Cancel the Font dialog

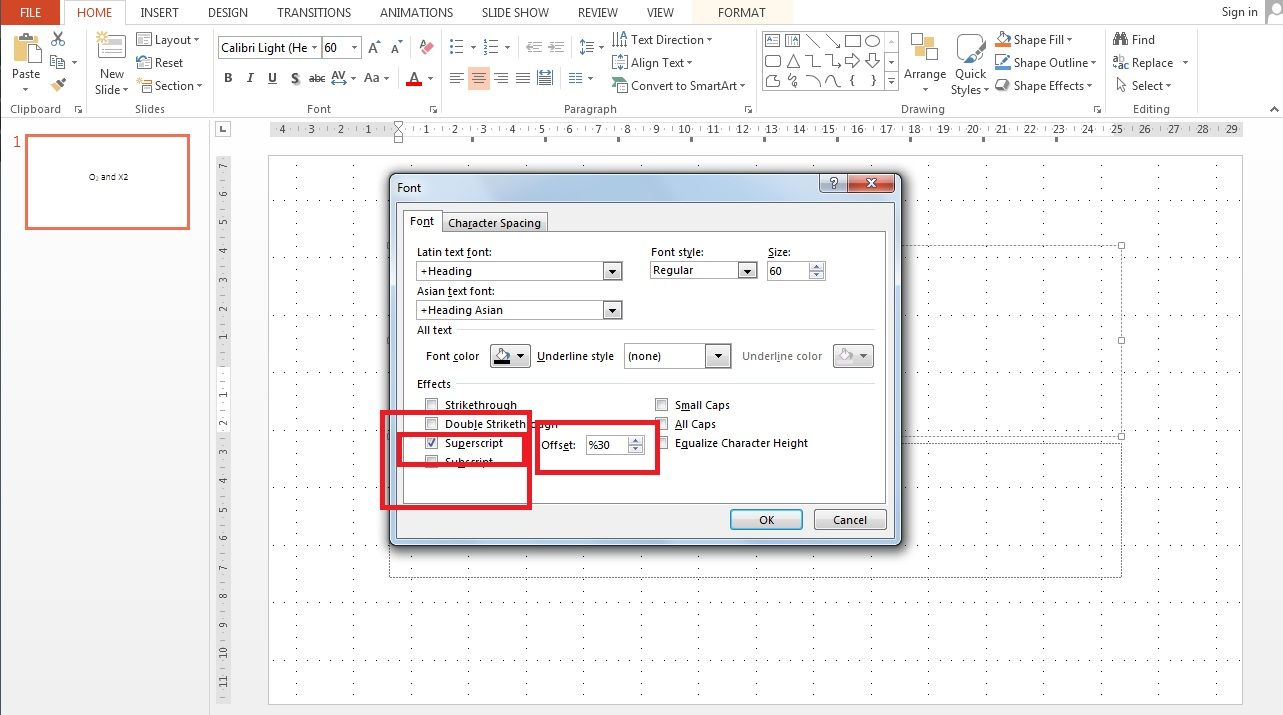[848, 519]
